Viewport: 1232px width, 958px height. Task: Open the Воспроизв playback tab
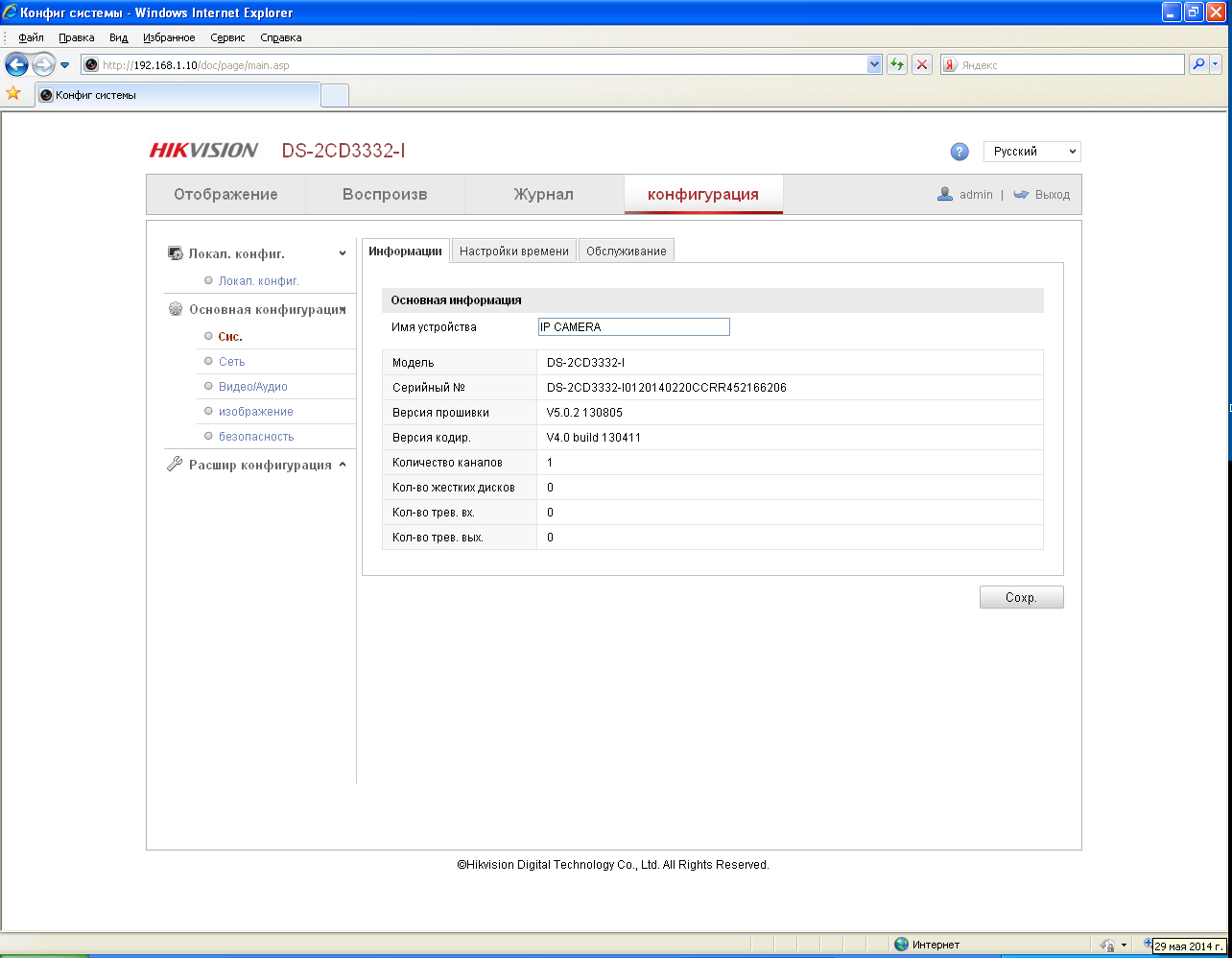pyautogui.click(x=385, y=194)
